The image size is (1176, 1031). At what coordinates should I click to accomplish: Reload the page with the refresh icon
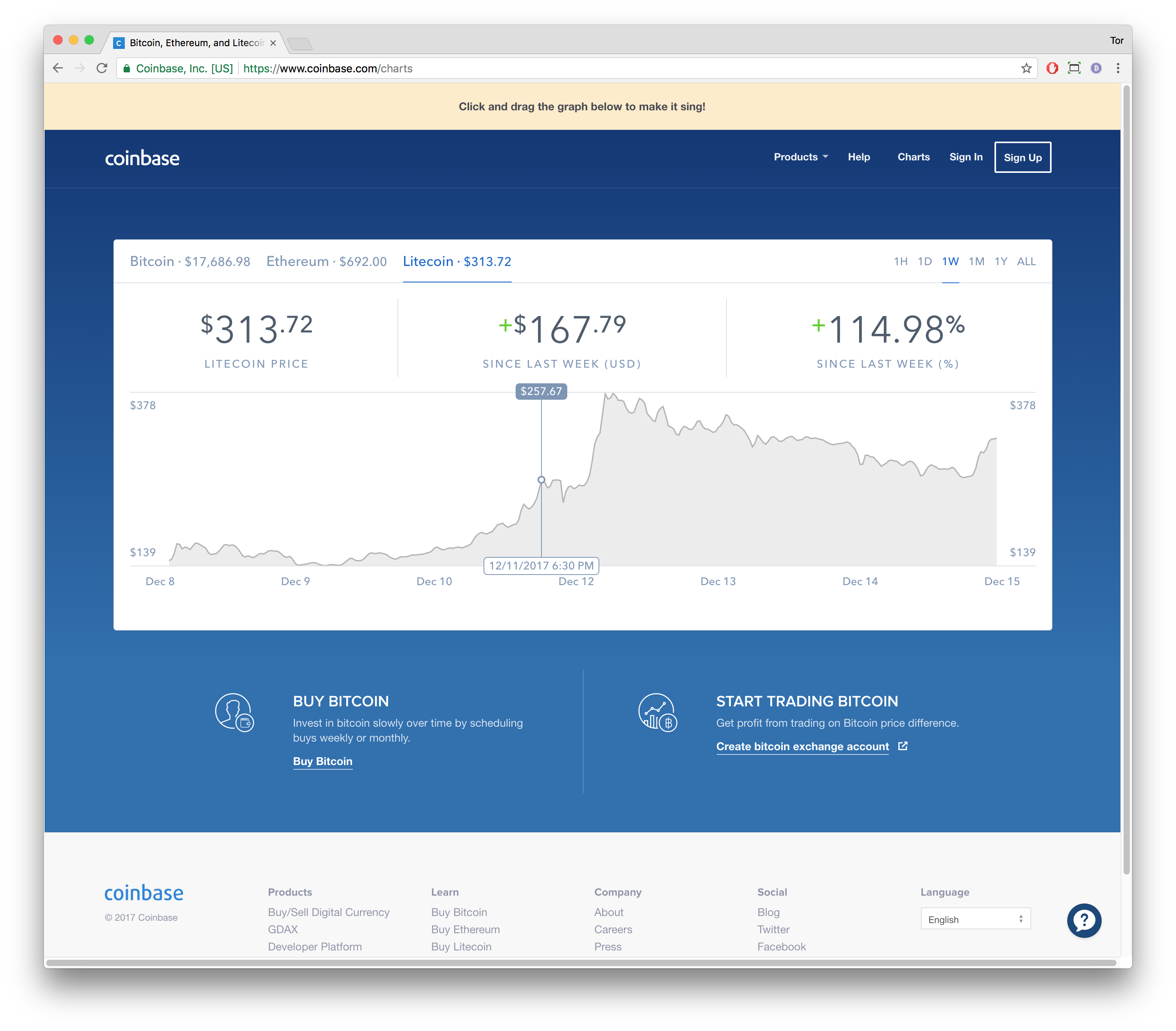[102, 68]
